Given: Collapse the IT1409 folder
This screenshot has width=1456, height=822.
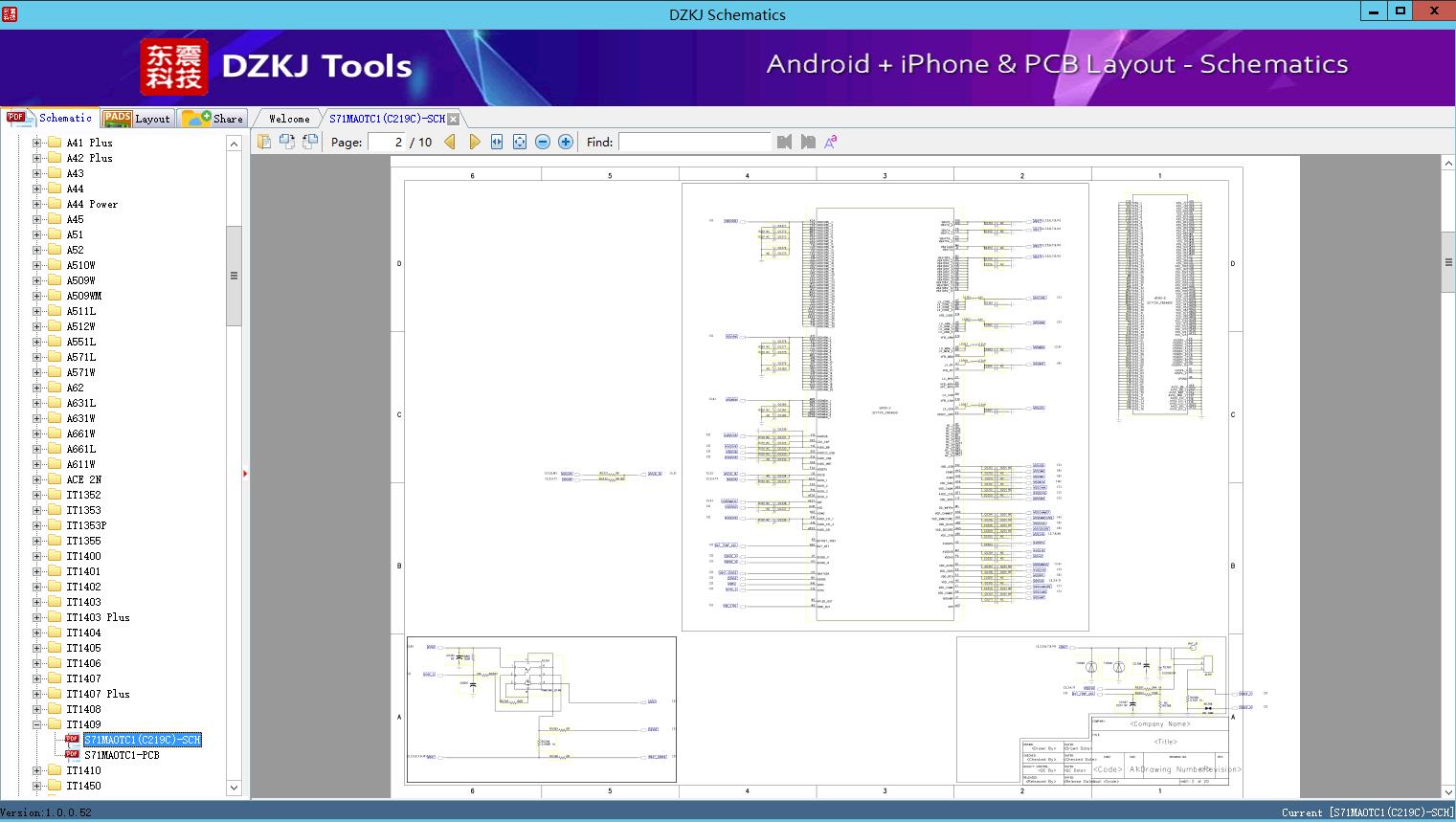Looking at the screenshot, I should 36,724.
